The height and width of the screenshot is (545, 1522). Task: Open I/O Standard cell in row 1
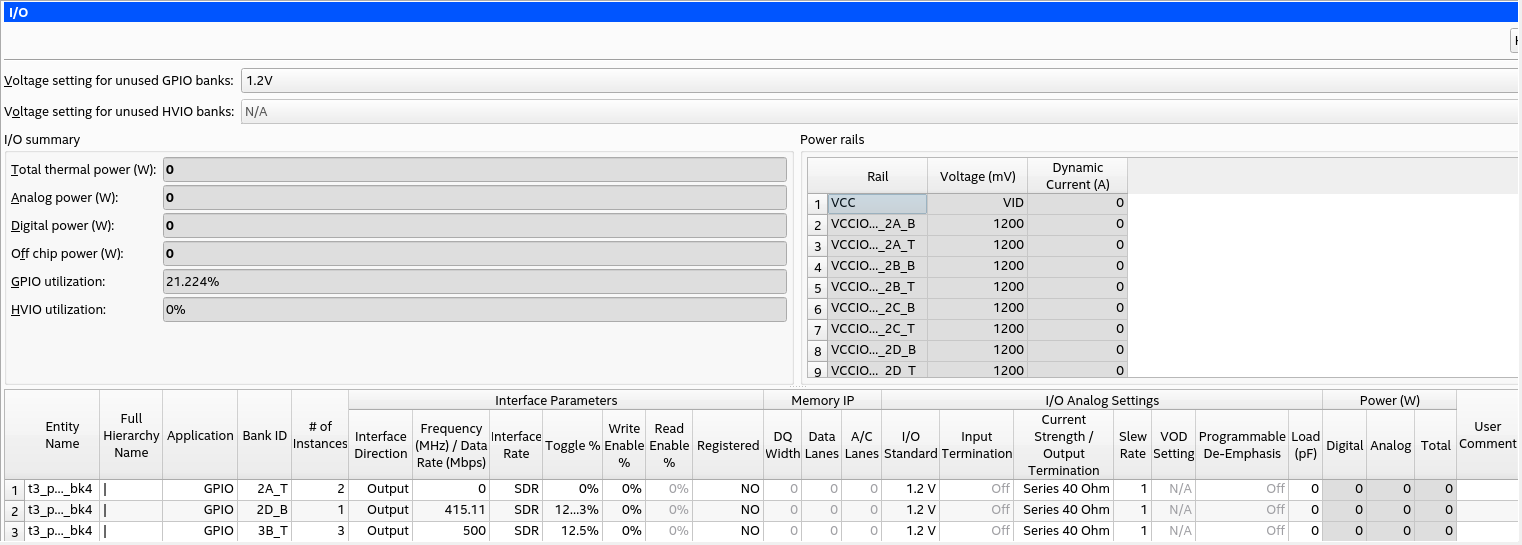tap(910, 489)
